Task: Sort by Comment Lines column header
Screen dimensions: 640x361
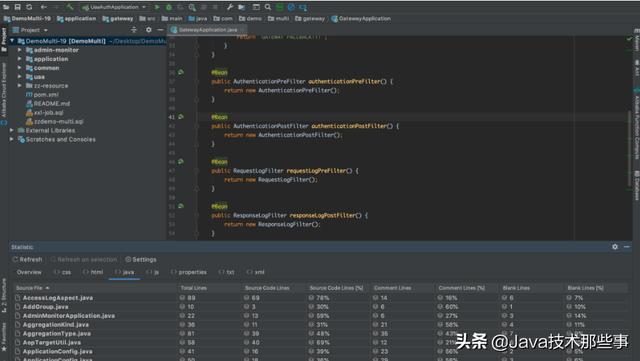Action: 403,288
